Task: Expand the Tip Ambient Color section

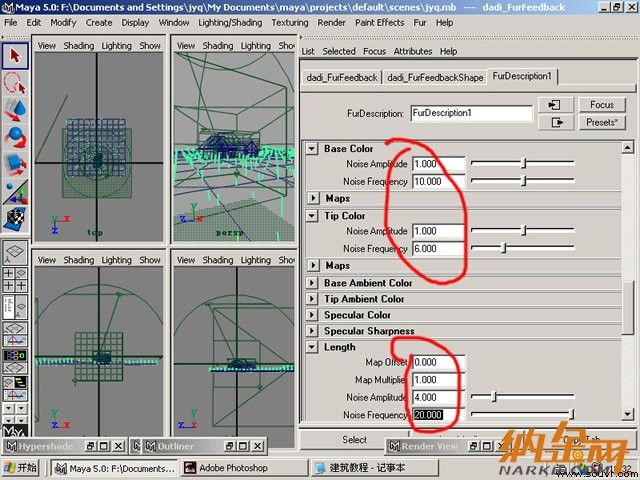Action: click(312, 299)
